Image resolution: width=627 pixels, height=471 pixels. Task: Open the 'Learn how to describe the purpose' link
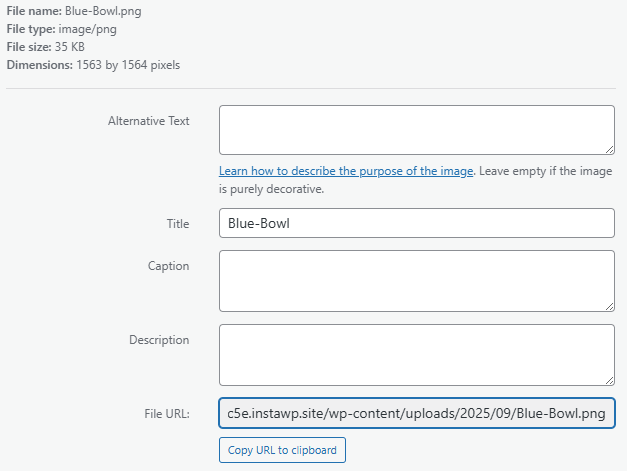[346, 171]
